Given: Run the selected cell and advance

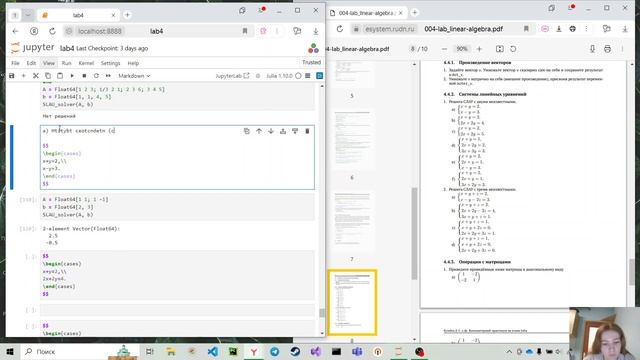Looking at the screenshot, I should (x=72, y=76).
